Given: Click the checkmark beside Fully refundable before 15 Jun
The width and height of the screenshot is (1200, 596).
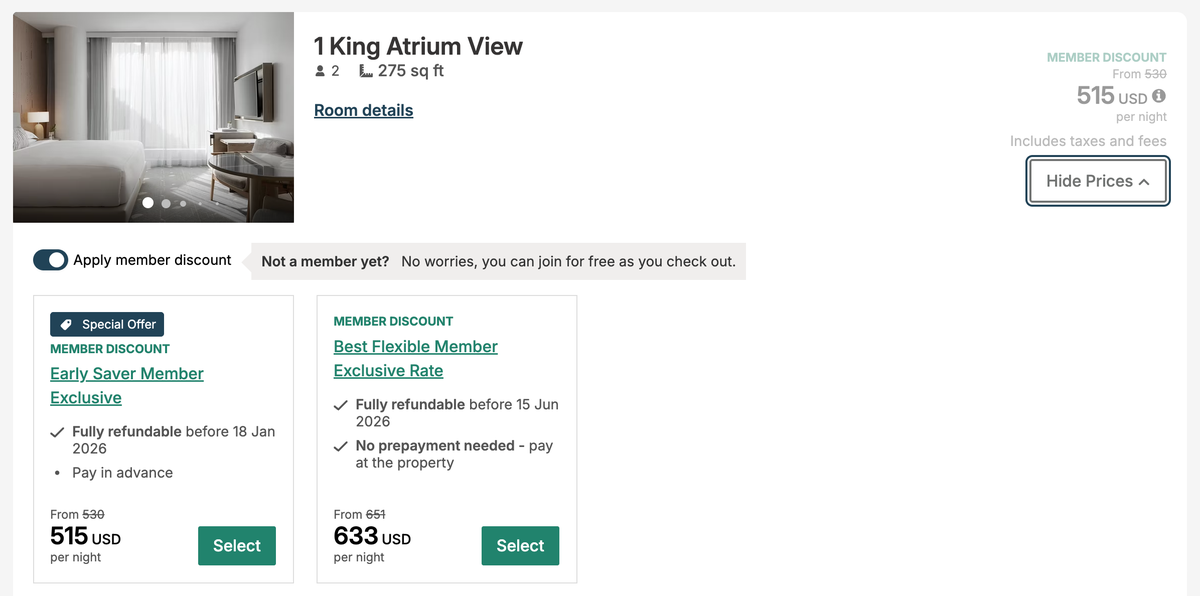Looking at the screenshot, I should 341,405.
